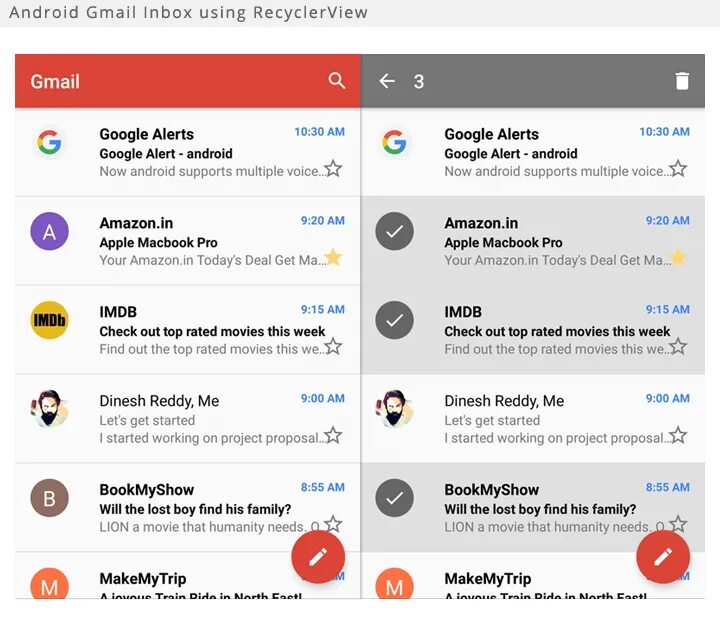Viewport: 720px width, 624px height.
Task: Tap 'Find out the top rated movies' preview left
Action: (212, 349)
